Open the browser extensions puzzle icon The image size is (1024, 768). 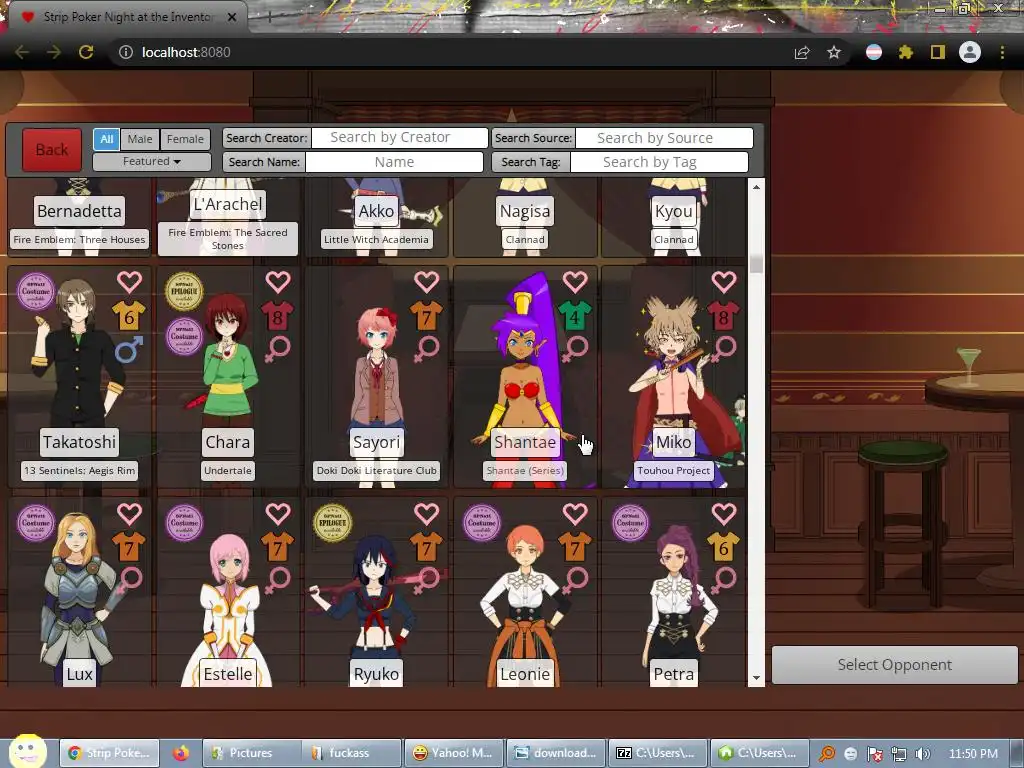(x=906, y=52)
